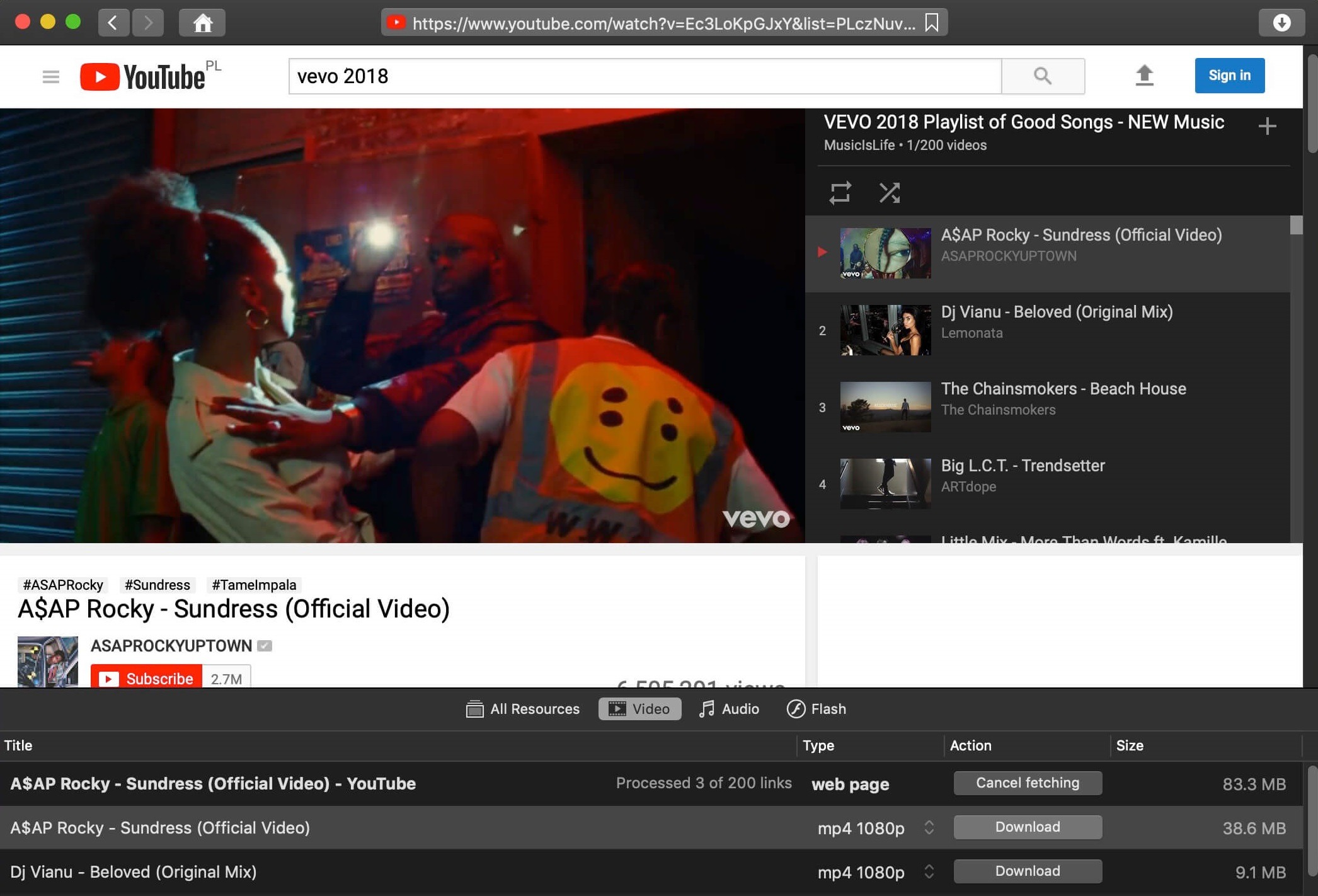Viewport: 1318px width, 896px height.
Task: Click the Sign in button
Action: click(x=1229, y=76)
